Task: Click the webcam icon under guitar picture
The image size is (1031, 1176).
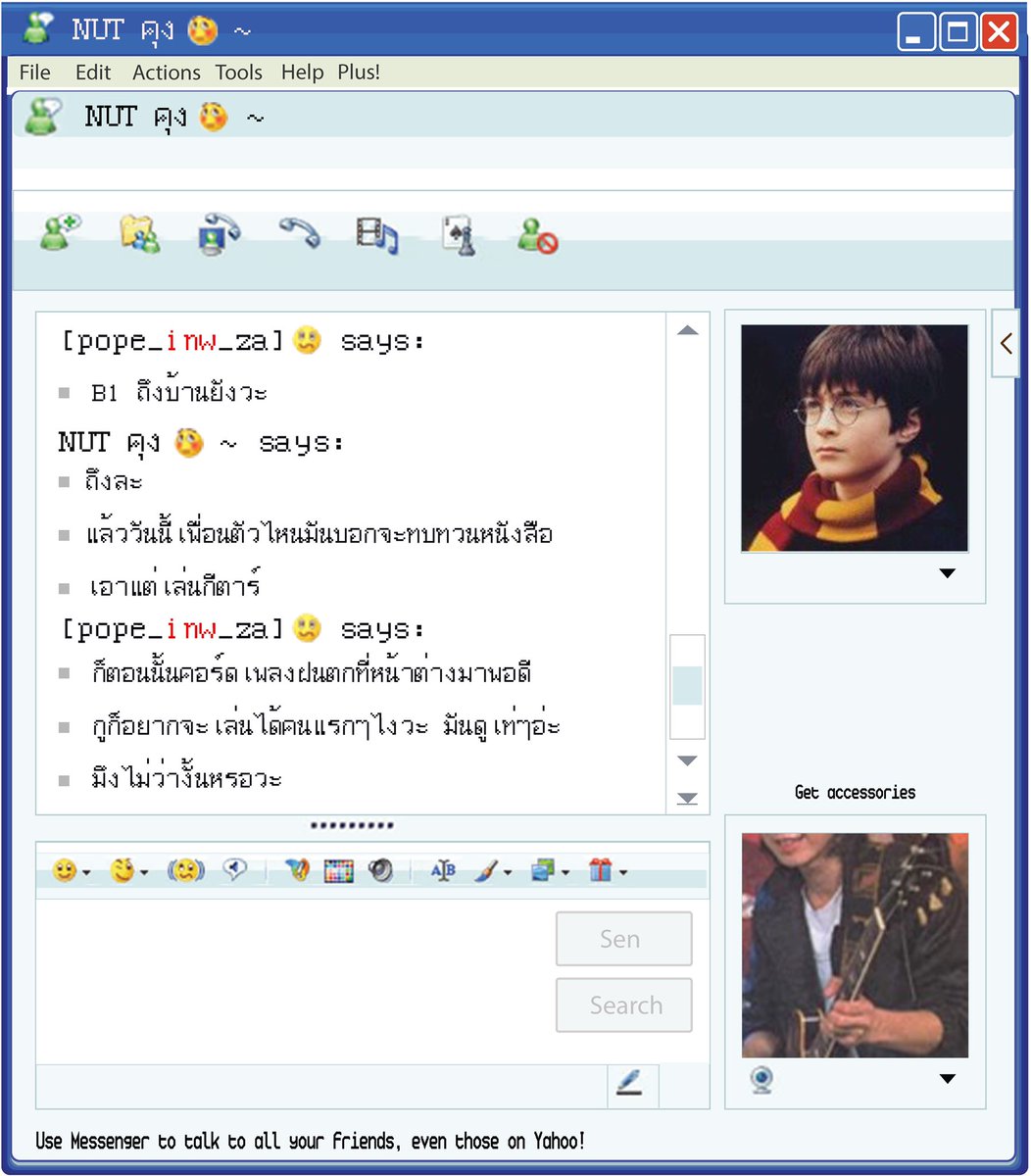Action: 762,1080
